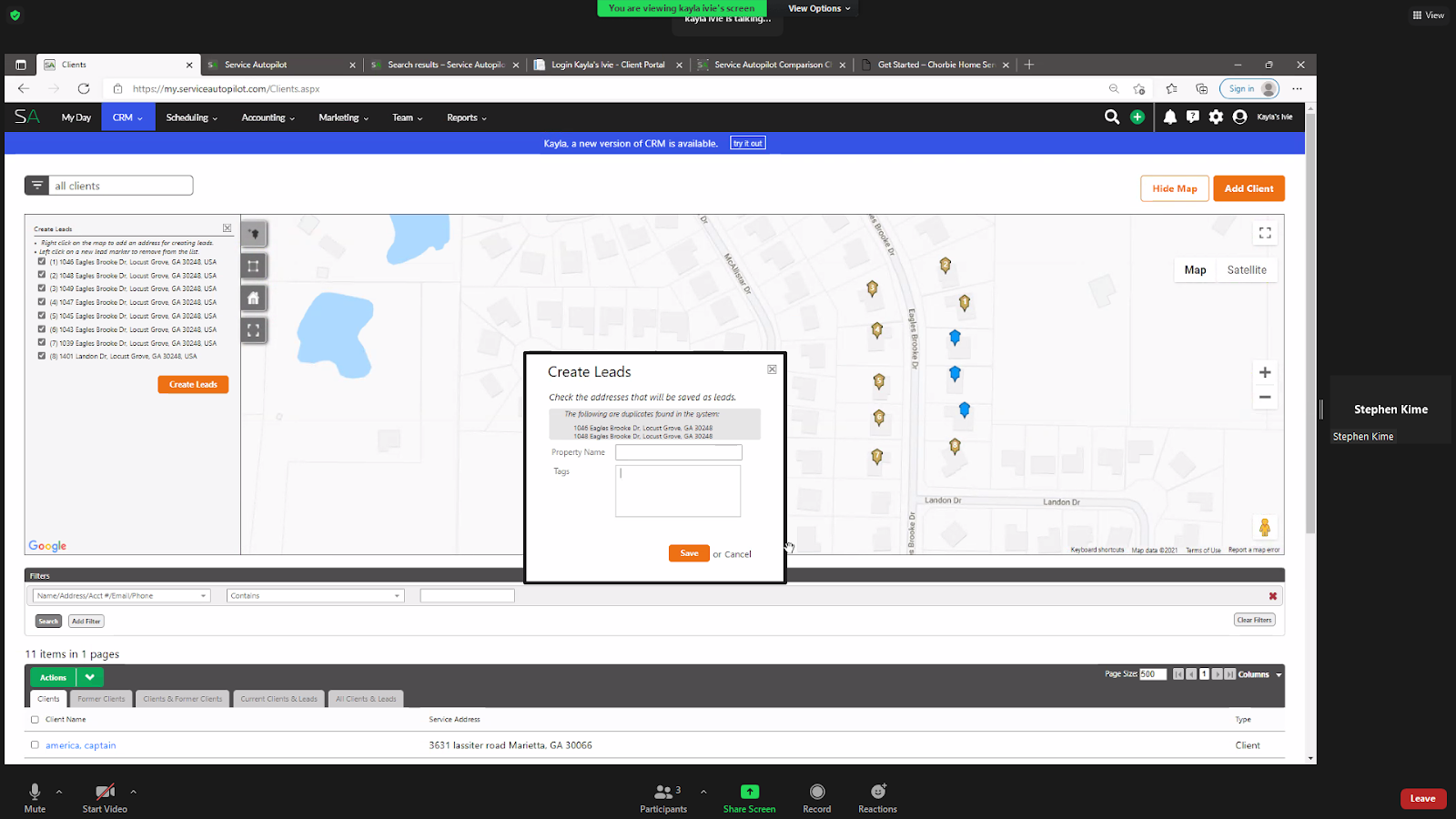1456x819 pixels.
Task: Expand the CRM menu
Action: [x=127, y=117]
